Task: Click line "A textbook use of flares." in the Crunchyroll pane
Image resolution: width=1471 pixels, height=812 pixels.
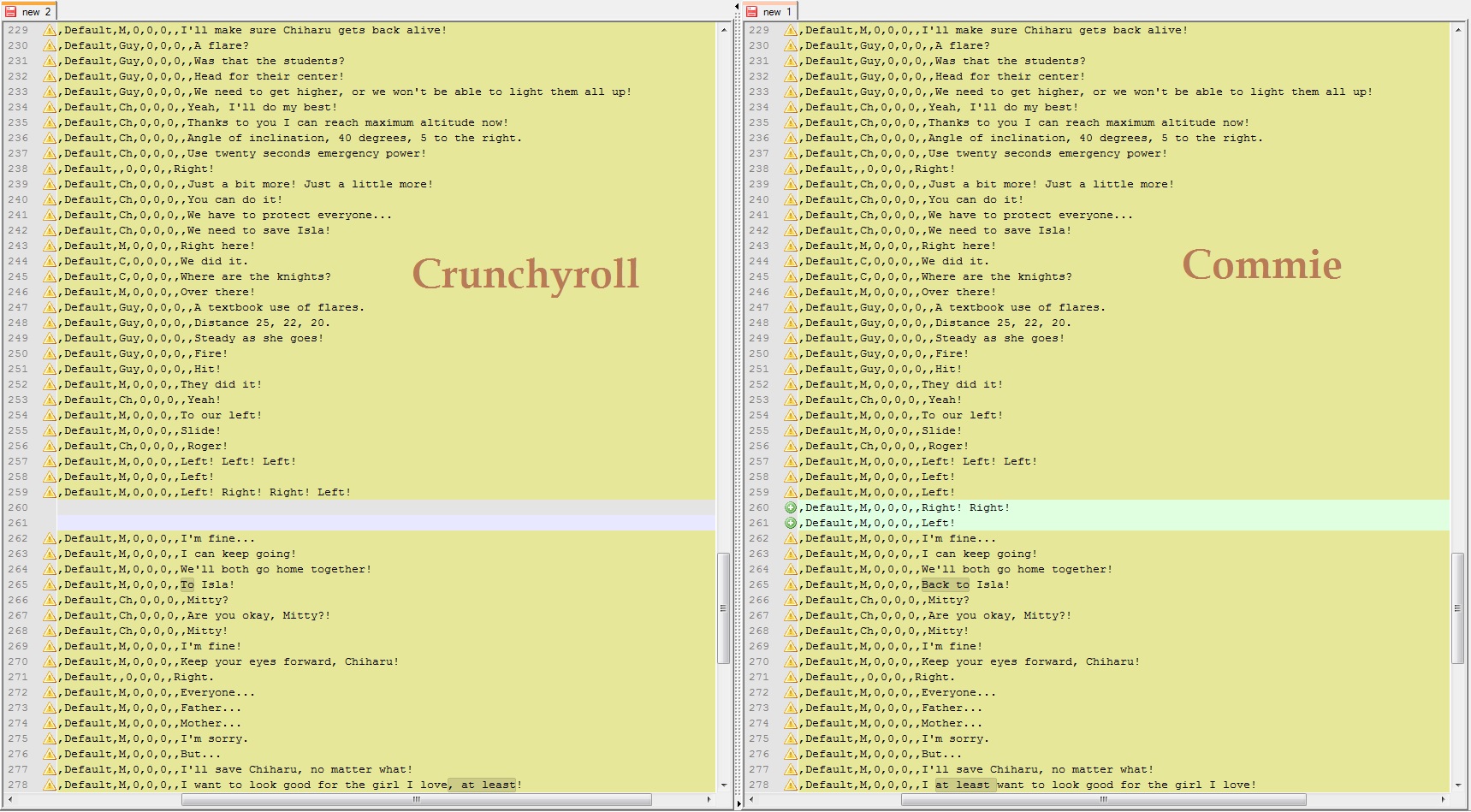Action: (279, 307)
